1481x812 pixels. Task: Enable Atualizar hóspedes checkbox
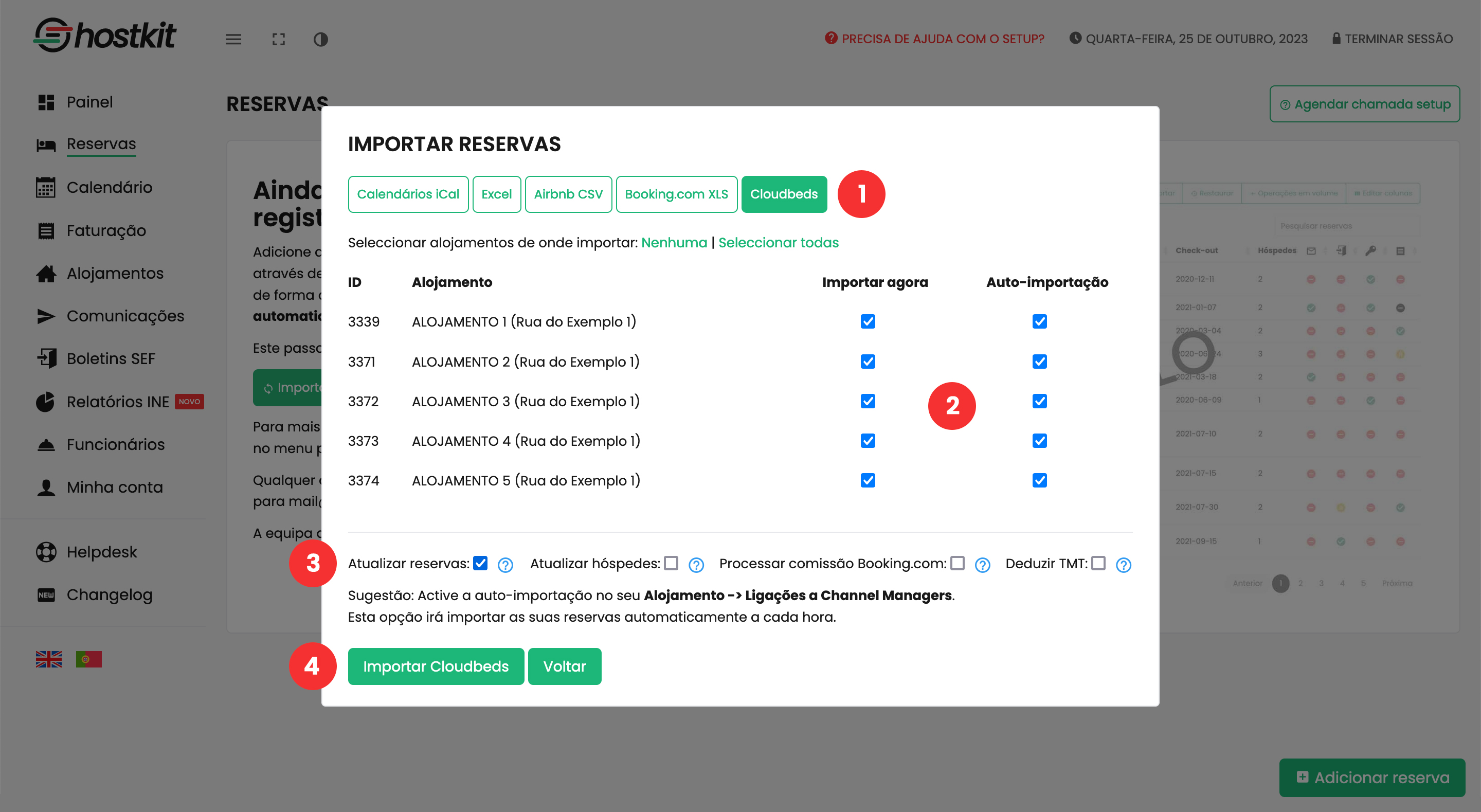671,563
